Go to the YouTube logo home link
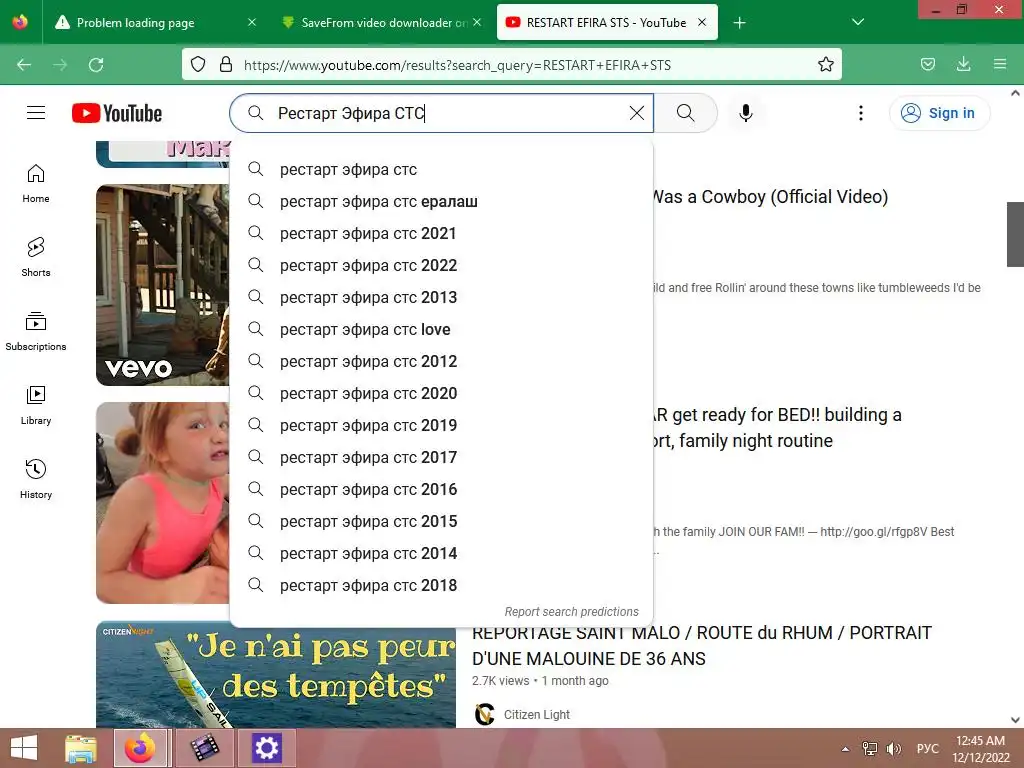 (117, 113)
